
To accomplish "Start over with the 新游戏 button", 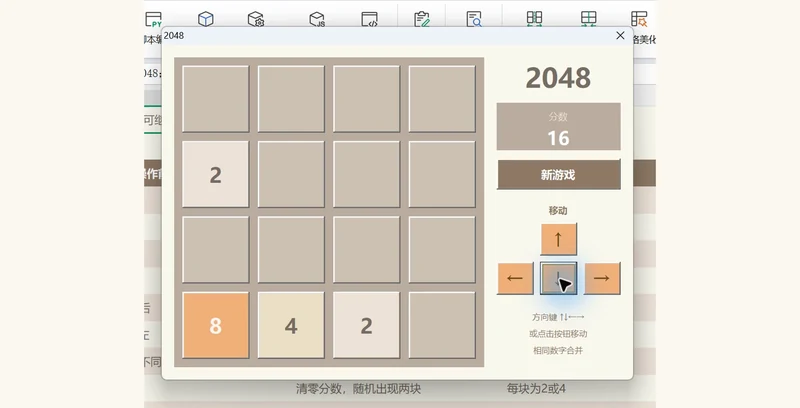I will tap(559, 174).
